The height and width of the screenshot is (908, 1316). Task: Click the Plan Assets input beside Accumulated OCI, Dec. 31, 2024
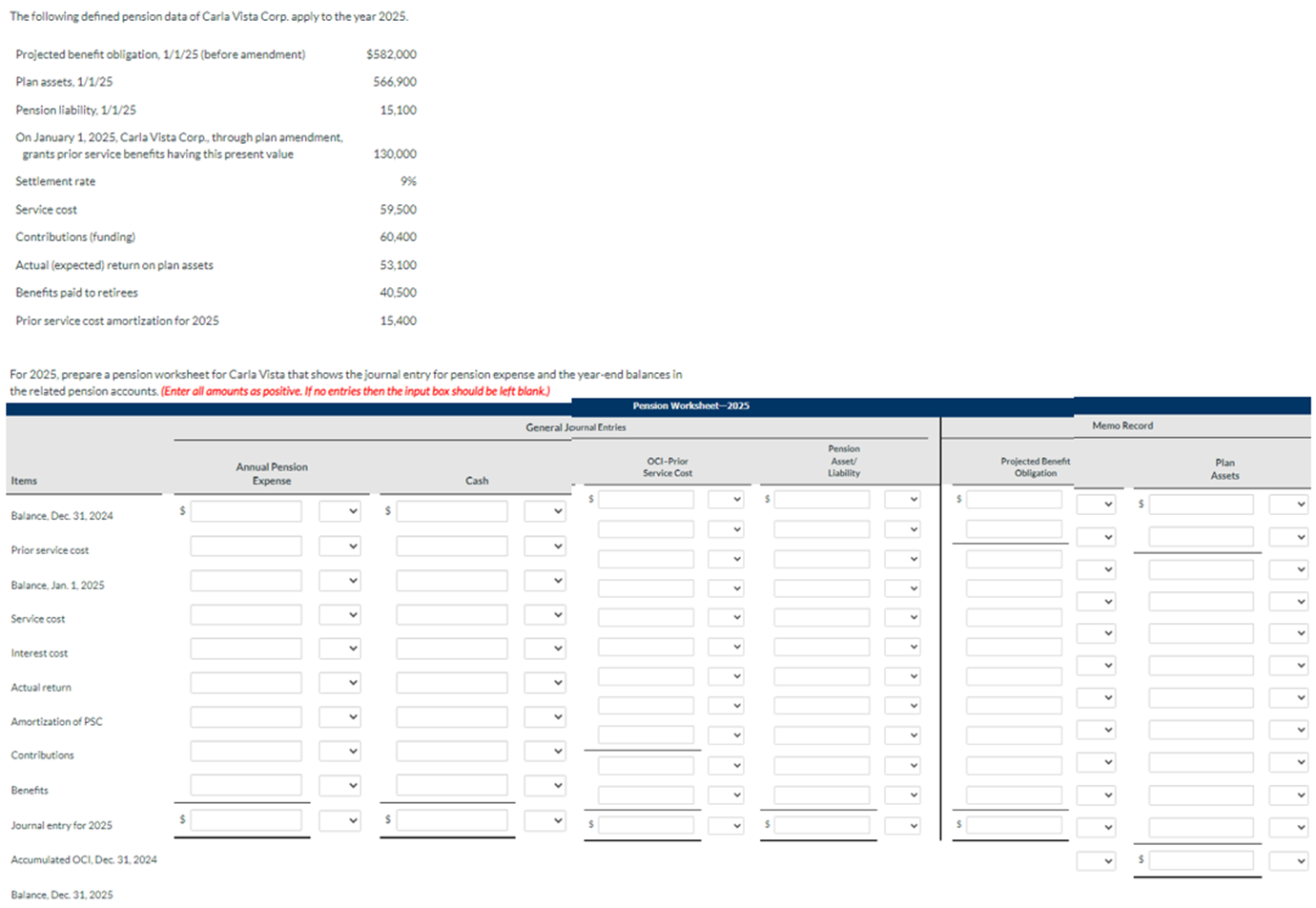tap(1200, 859)
